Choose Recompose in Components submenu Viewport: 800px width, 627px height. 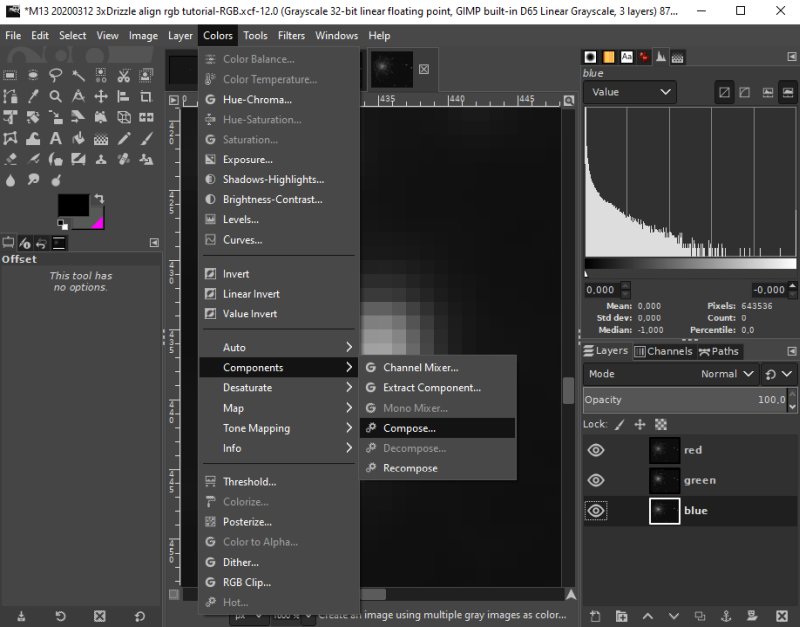click(438, 468)
